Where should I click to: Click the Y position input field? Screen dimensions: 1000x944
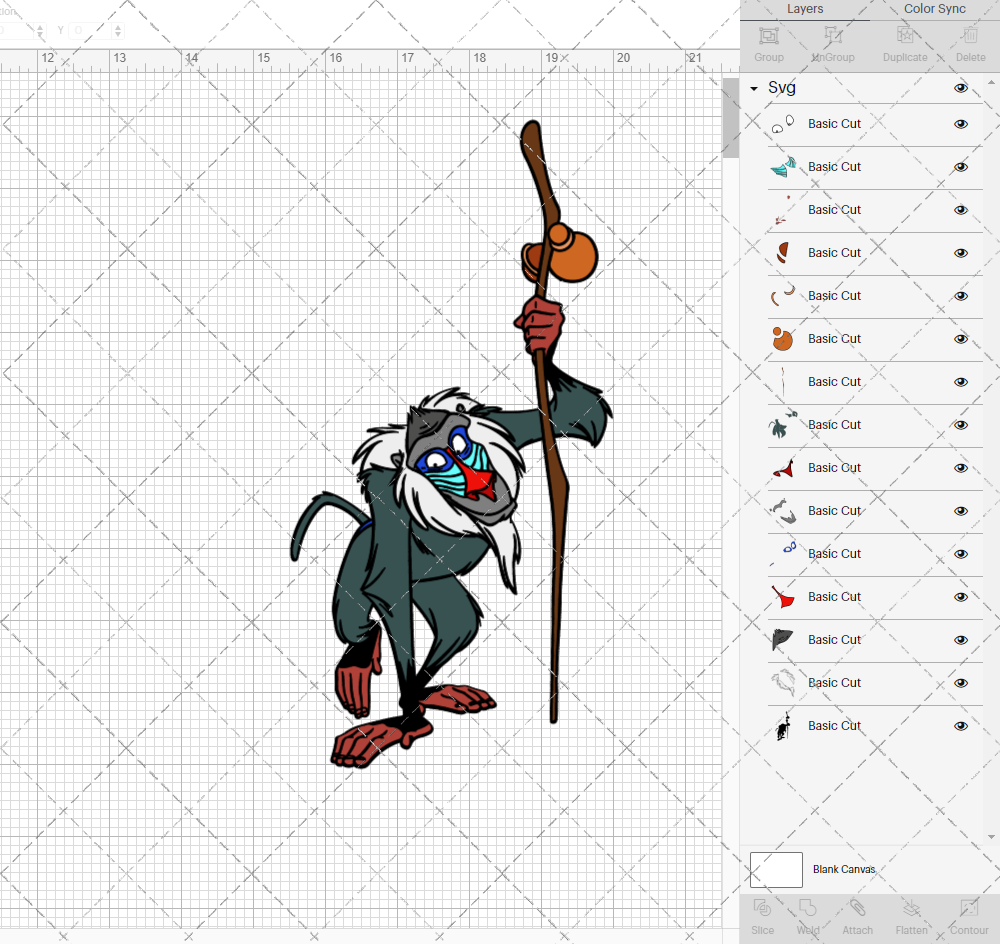click(91, 30)
